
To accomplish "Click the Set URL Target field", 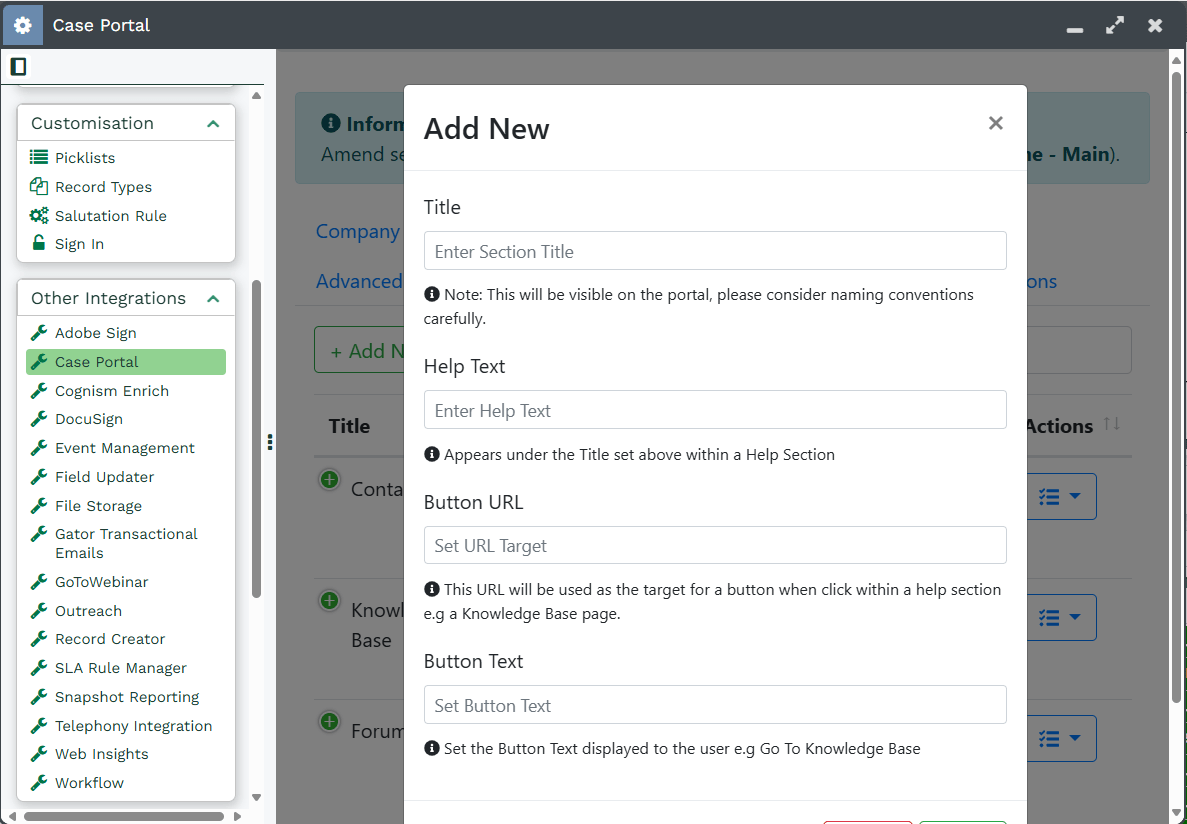I will [x=714, y=546].
